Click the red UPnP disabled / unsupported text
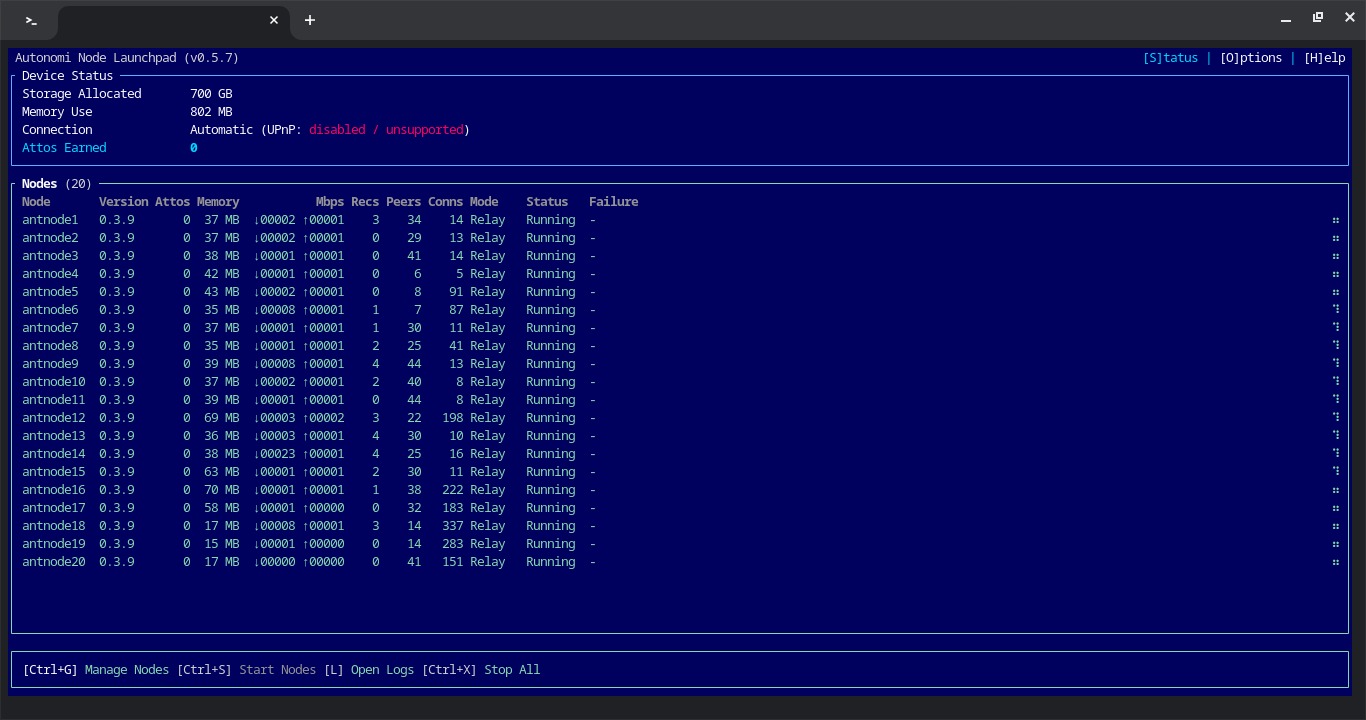The height and width of the screenshot is (720, 1366). pyautogui.click(x=386, y=130)
